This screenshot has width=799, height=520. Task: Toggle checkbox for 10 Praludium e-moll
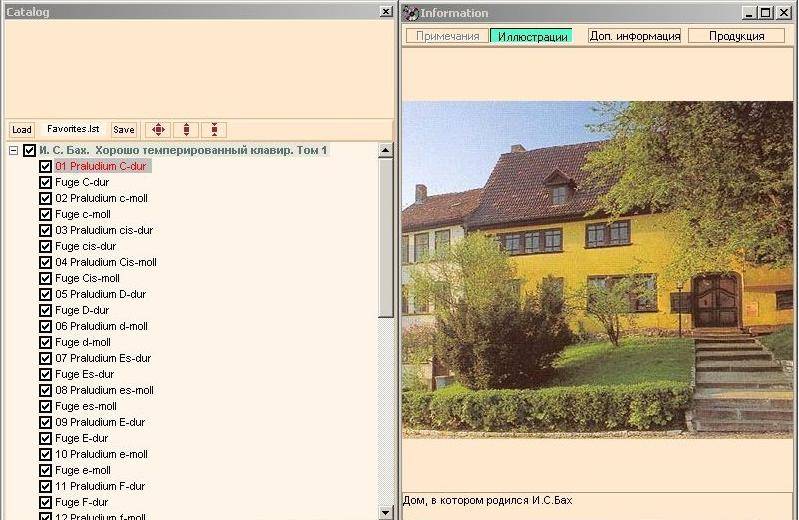coord(45,454)
